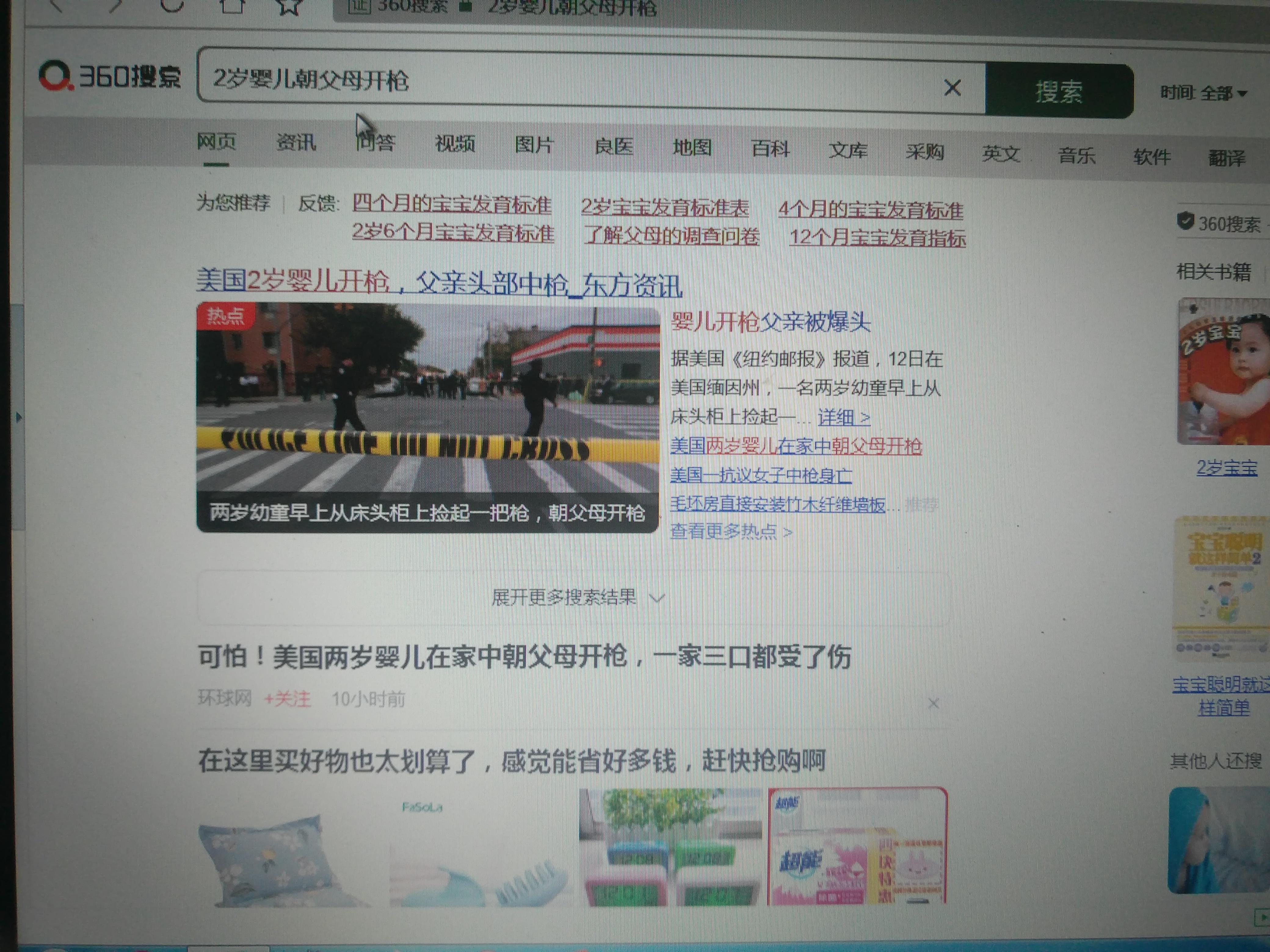Click the browser home icon
The image size is (1270, 952).
(x=232, y=5)
